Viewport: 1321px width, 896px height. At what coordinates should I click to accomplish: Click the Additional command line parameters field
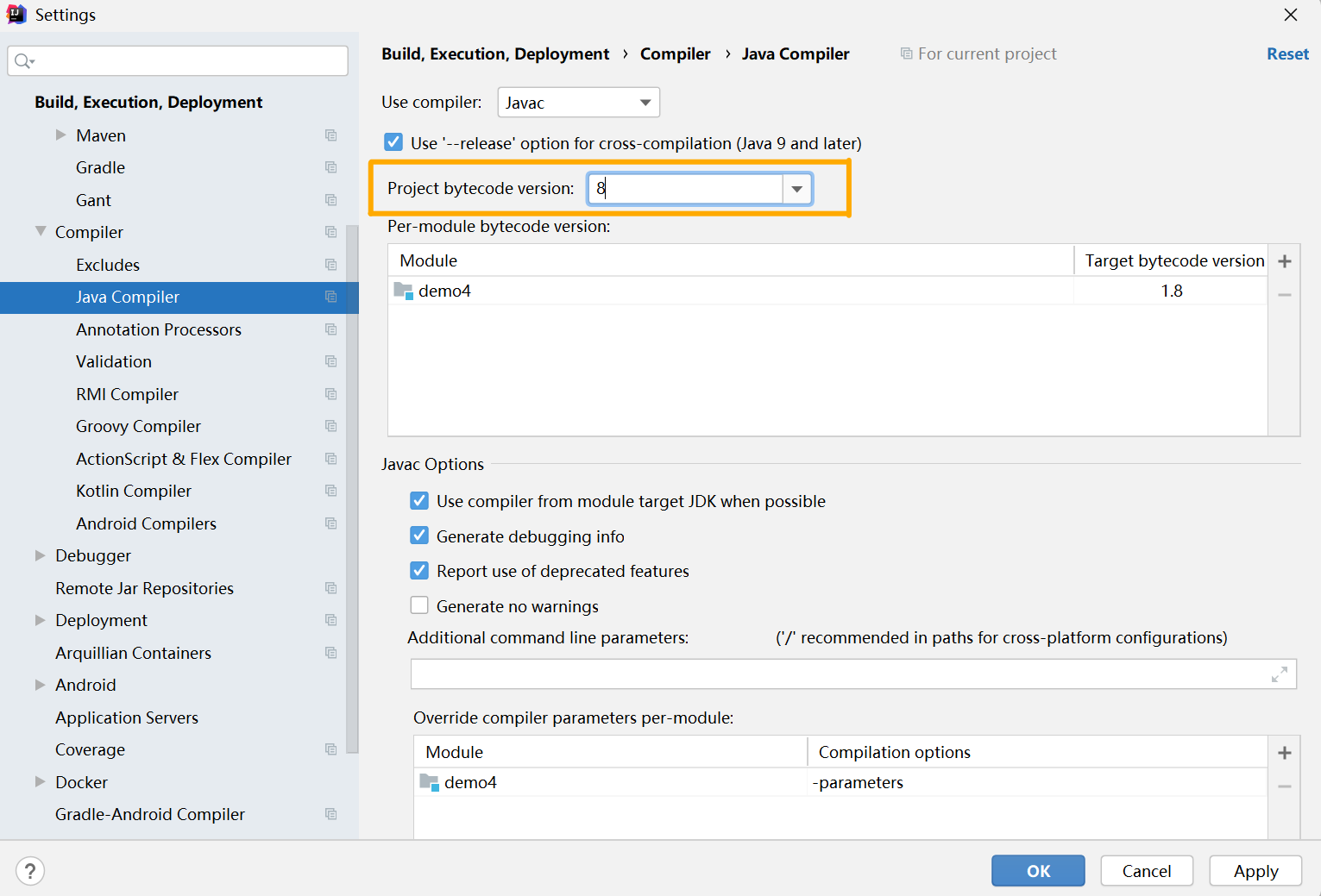837,674
